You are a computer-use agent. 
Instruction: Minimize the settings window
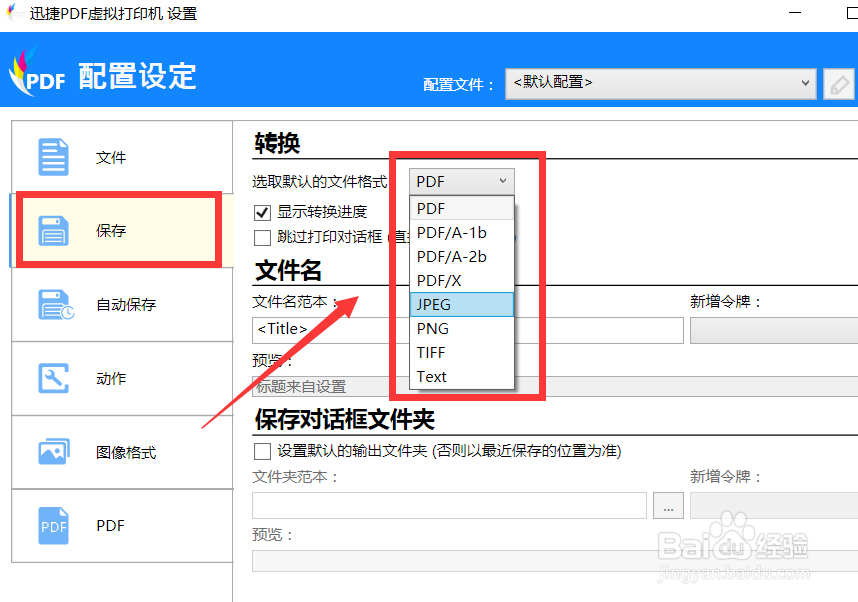point(795,12)
